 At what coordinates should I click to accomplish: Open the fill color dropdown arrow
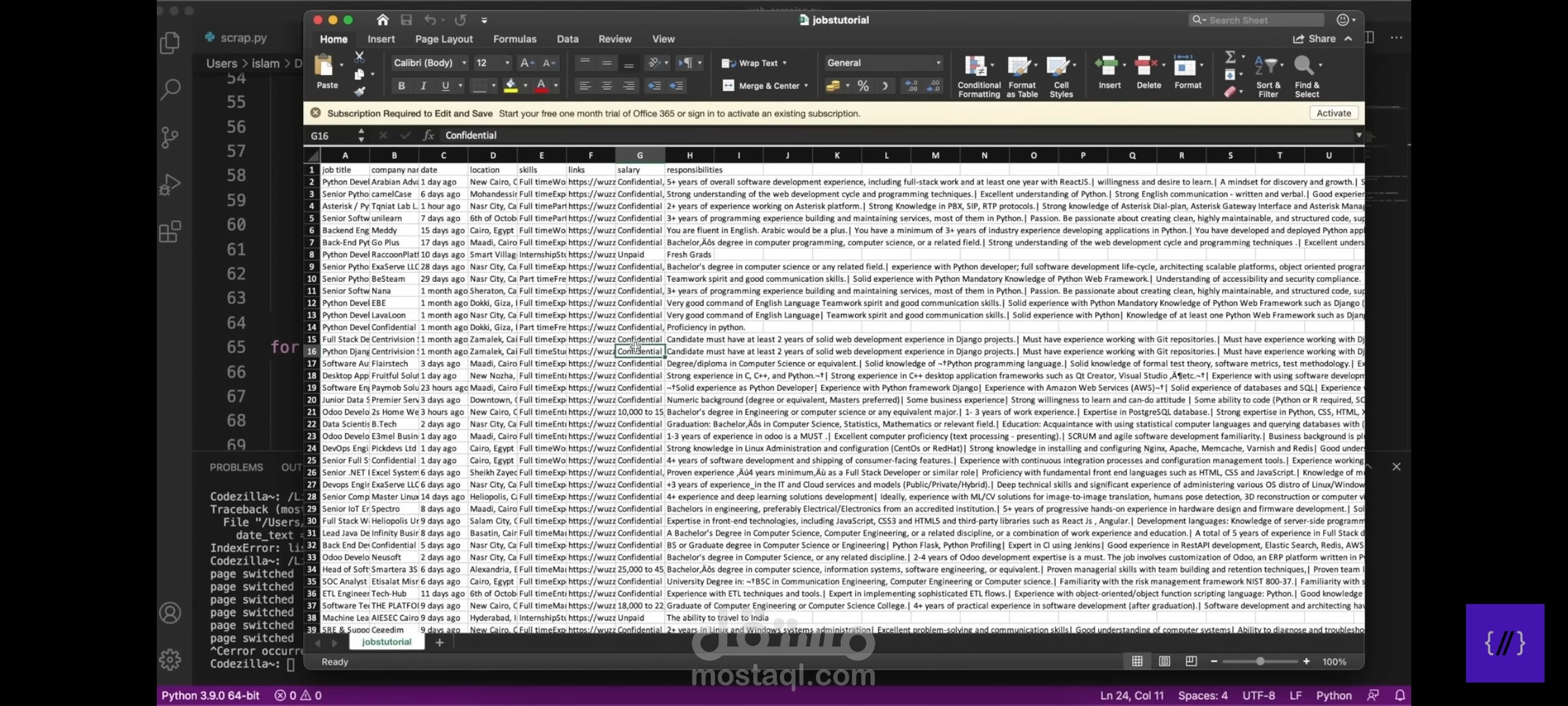[525, 86]
